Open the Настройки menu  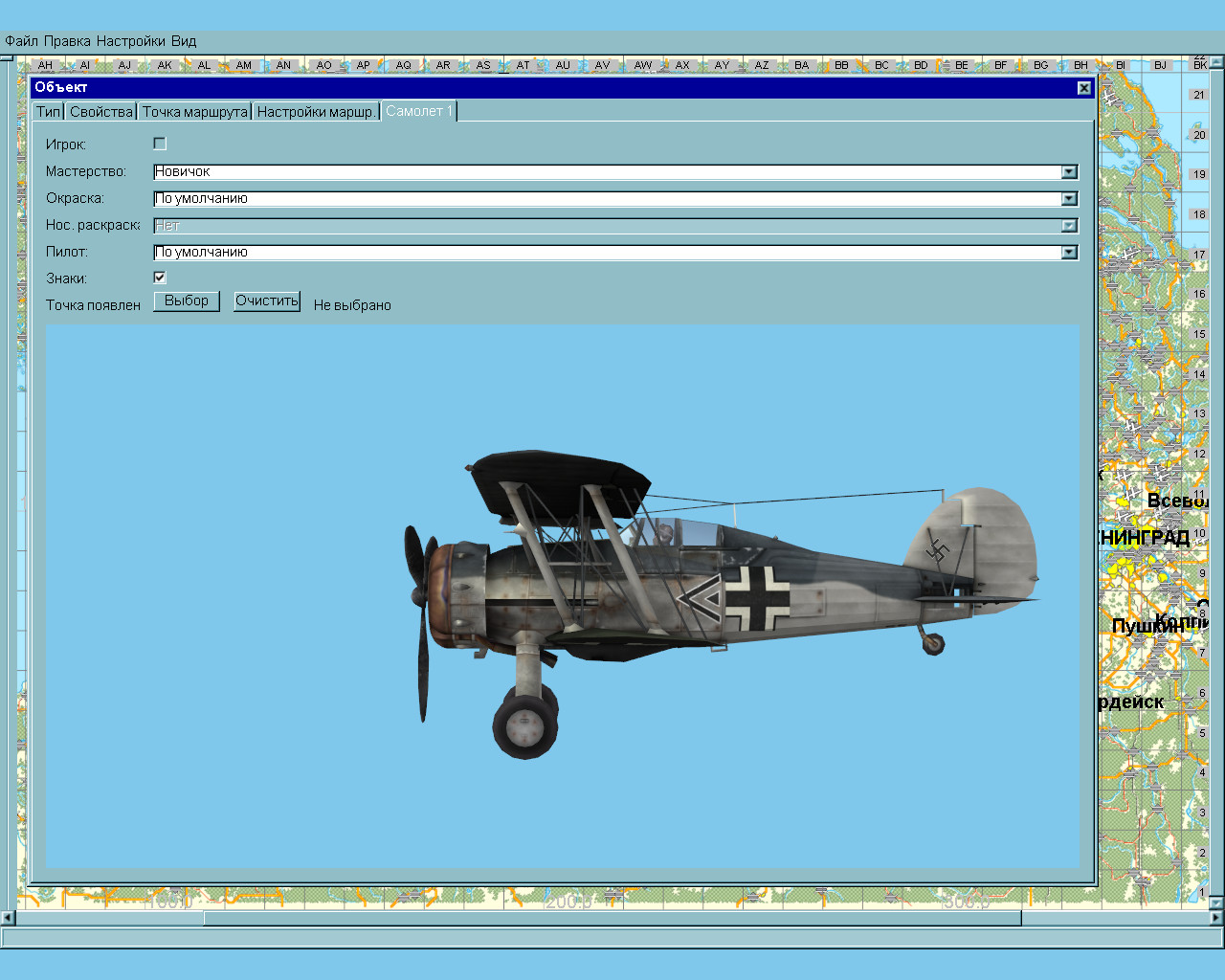[131, 41]
